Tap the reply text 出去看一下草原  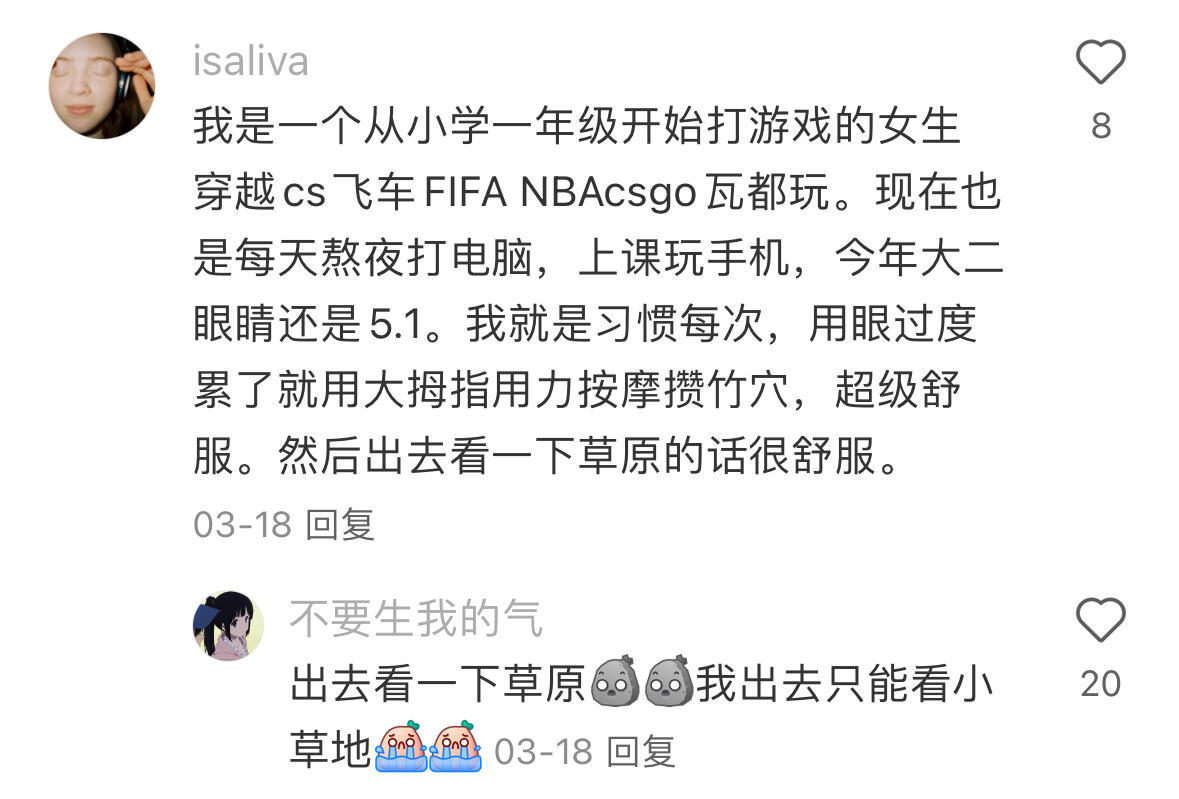pyautogui.click(x=438, y=684)
